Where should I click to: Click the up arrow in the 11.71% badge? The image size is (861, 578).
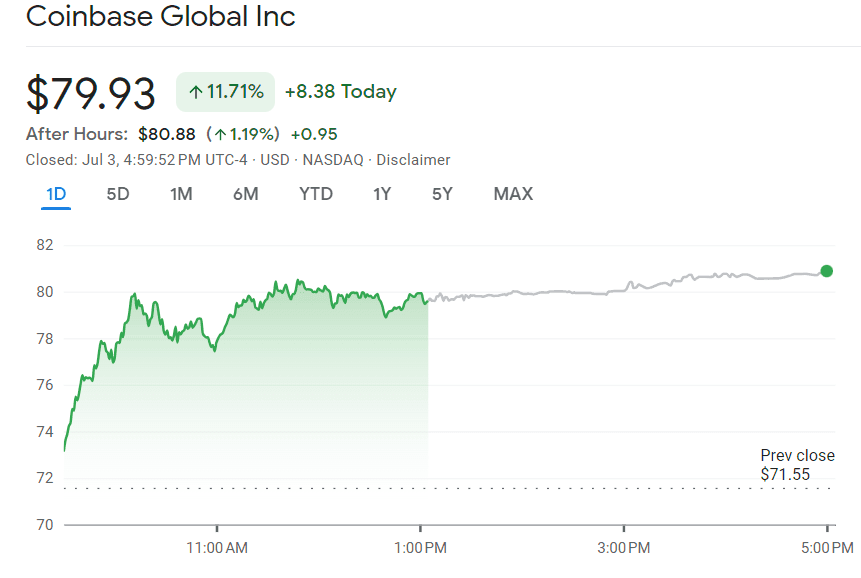pyautogui.click(x=195, y=93)
